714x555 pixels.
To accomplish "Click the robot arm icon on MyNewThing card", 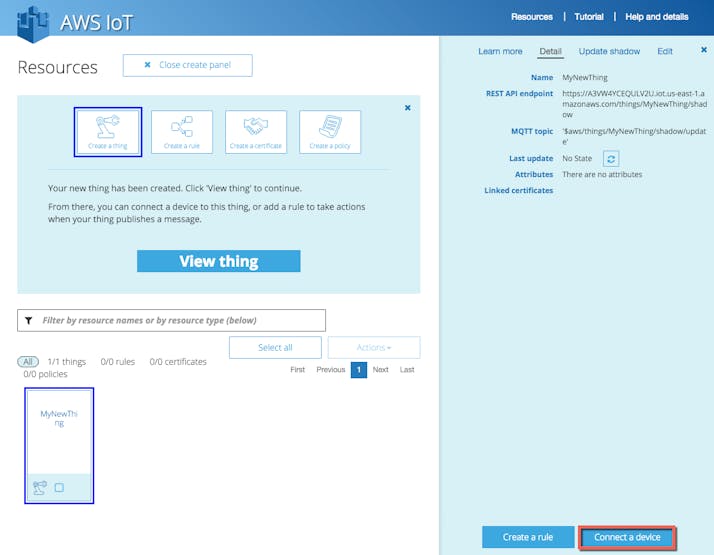I will [40, 488].
